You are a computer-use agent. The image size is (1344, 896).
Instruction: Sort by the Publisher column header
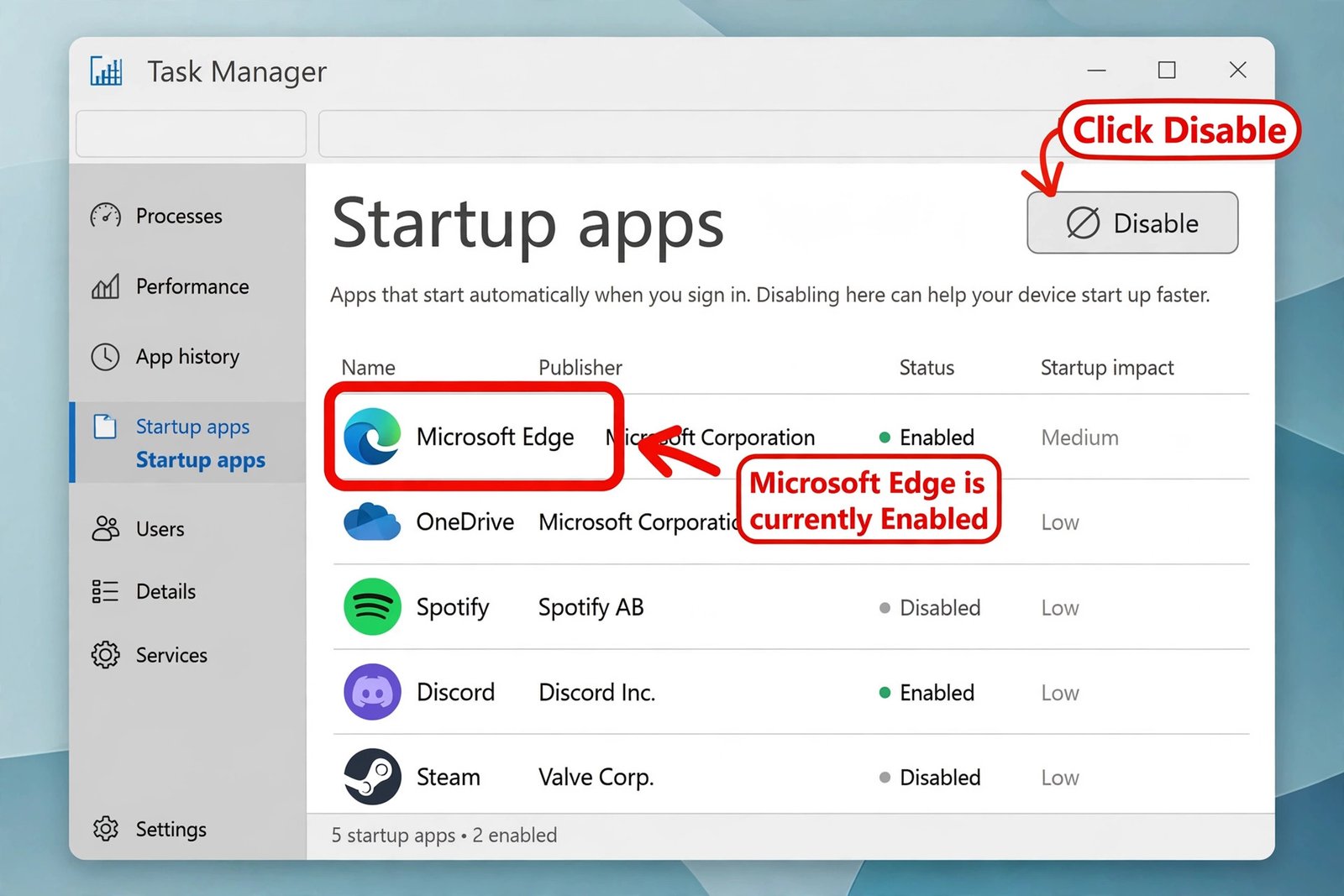[x=580, y=367]
